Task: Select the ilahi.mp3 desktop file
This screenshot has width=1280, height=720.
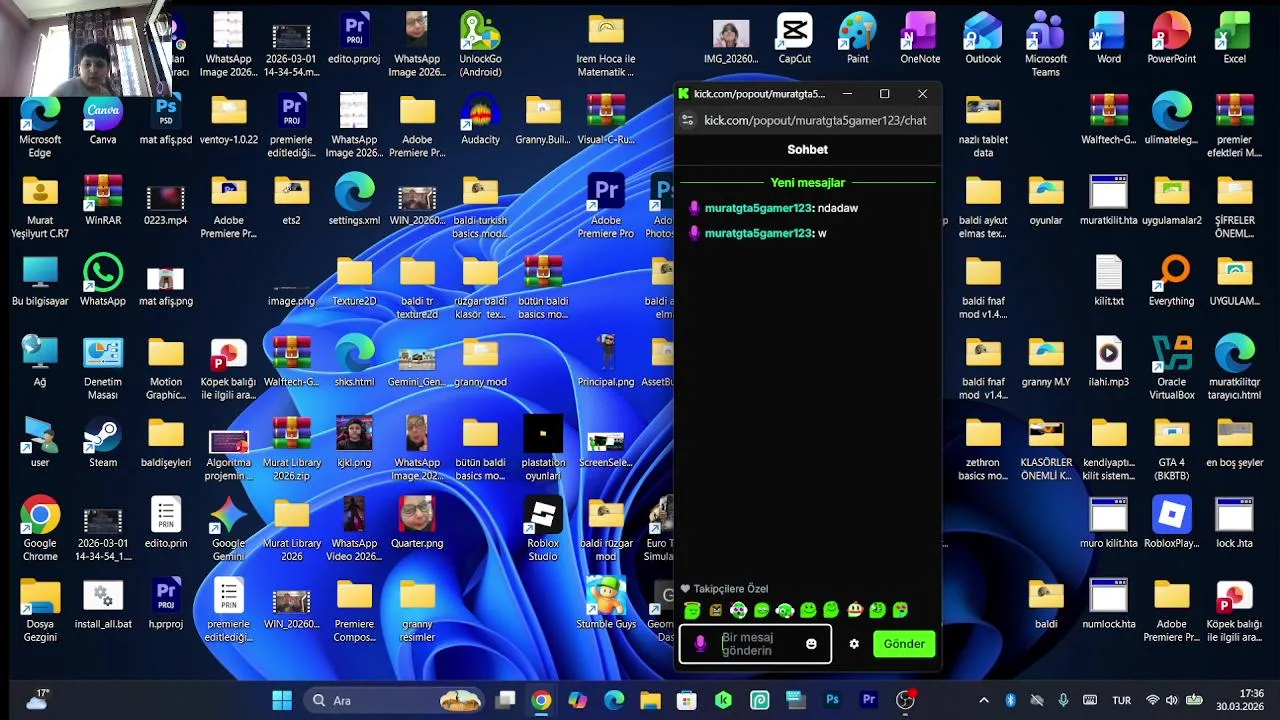Action: click(x=1109, y=362)
